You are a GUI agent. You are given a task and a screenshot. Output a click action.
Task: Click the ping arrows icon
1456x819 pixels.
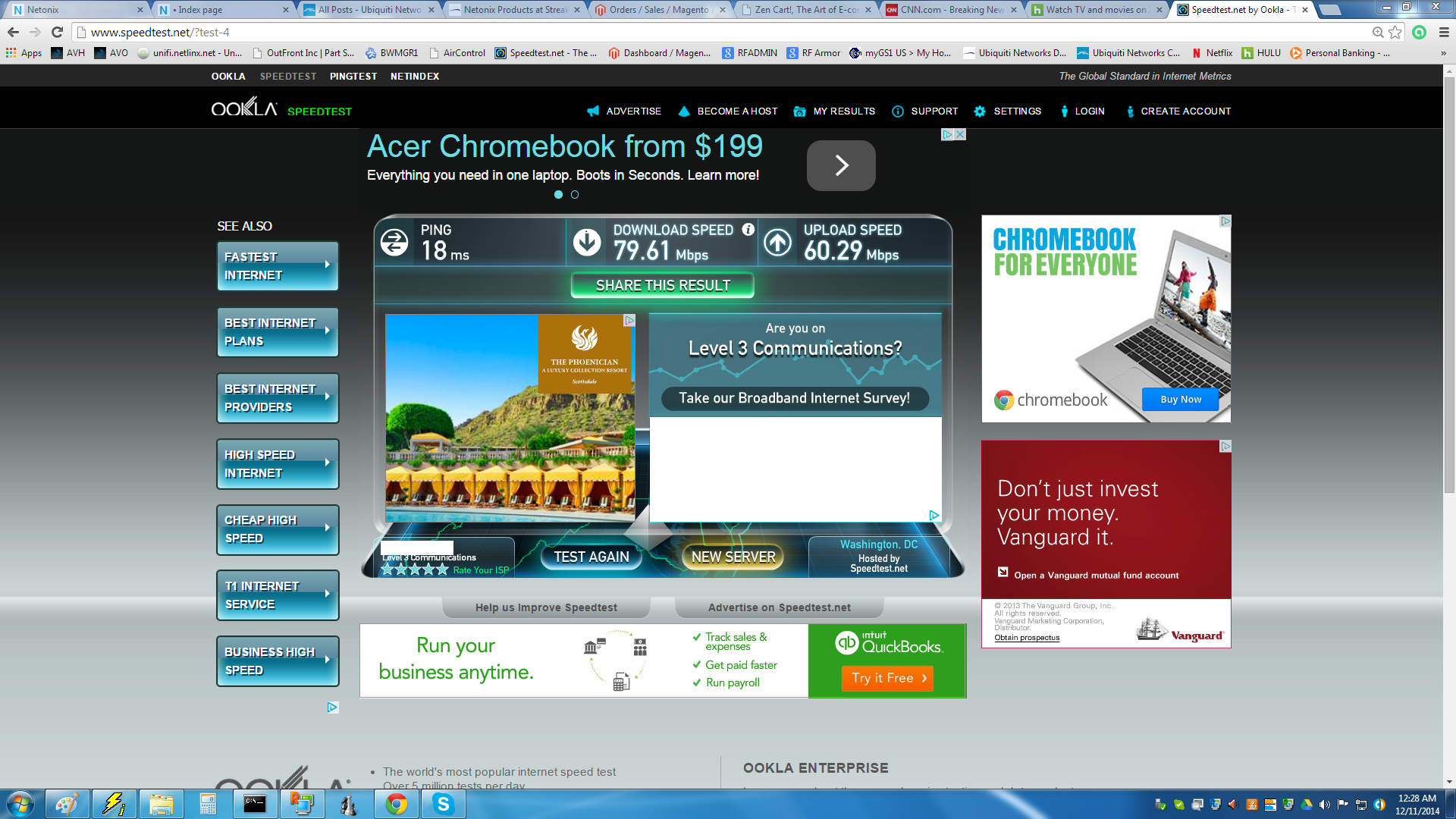click(x=394, y=243)
